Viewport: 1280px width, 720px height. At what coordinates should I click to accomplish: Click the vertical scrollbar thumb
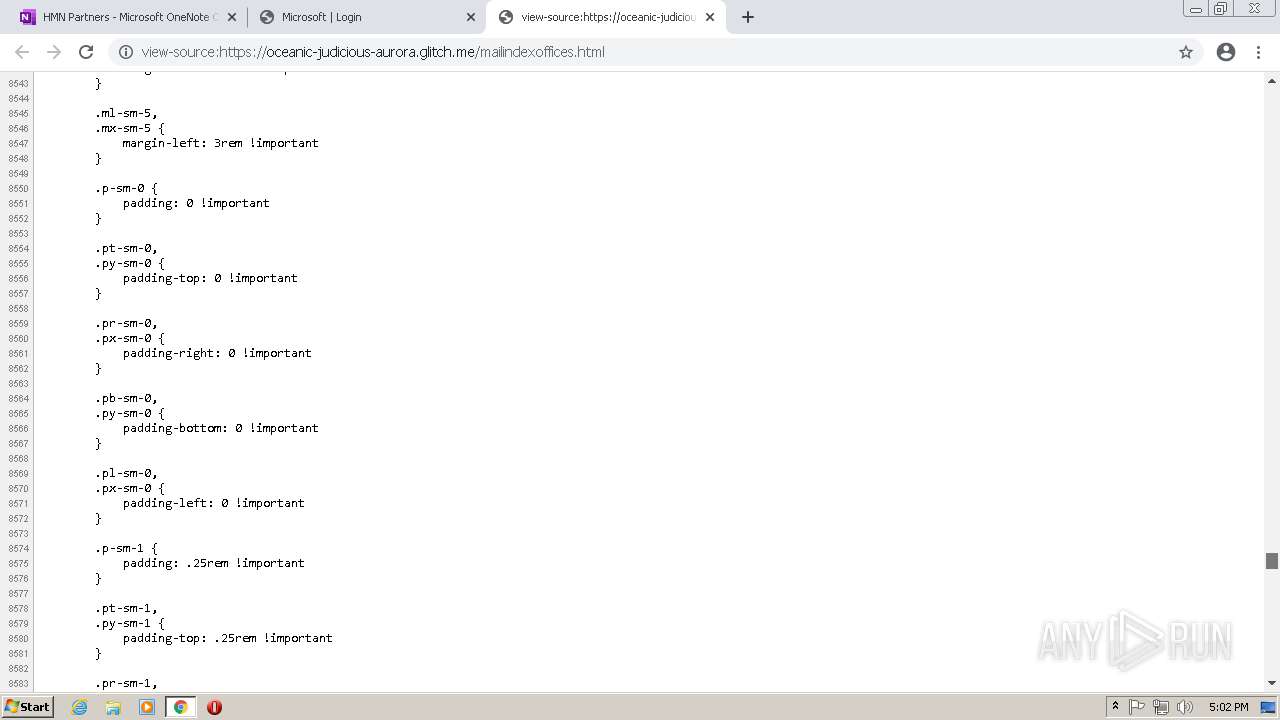tap(1272, 561)
